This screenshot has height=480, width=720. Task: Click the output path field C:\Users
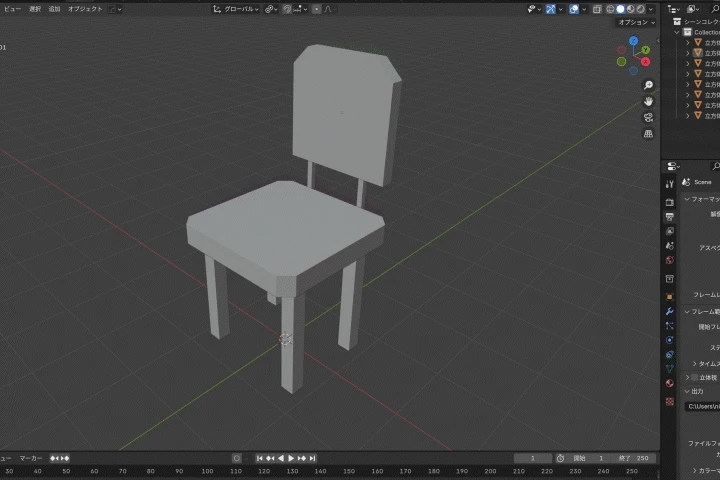pos(702,406)
